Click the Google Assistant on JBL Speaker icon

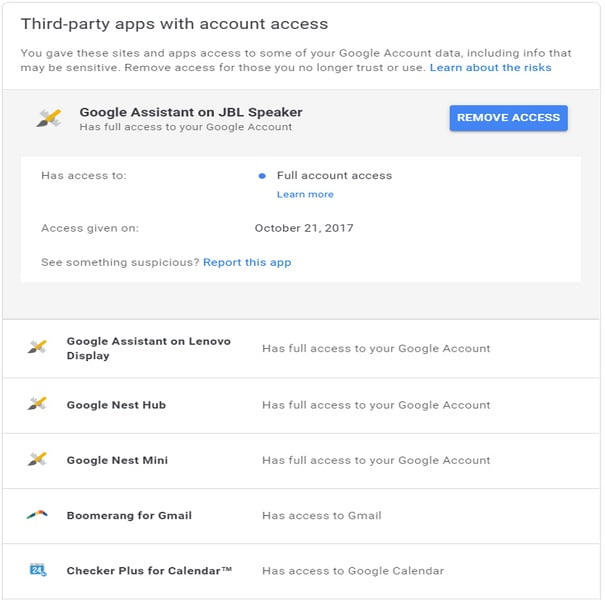click(x=49, y=118)
